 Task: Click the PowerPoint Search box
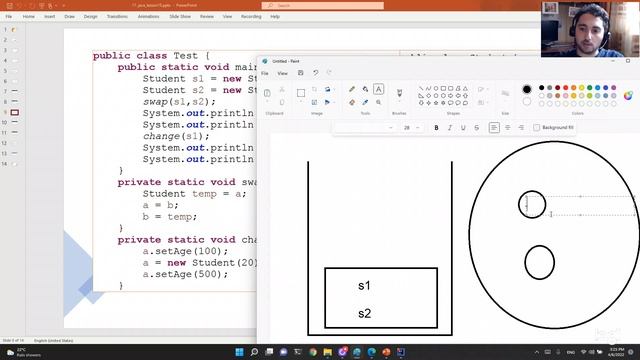322,5
